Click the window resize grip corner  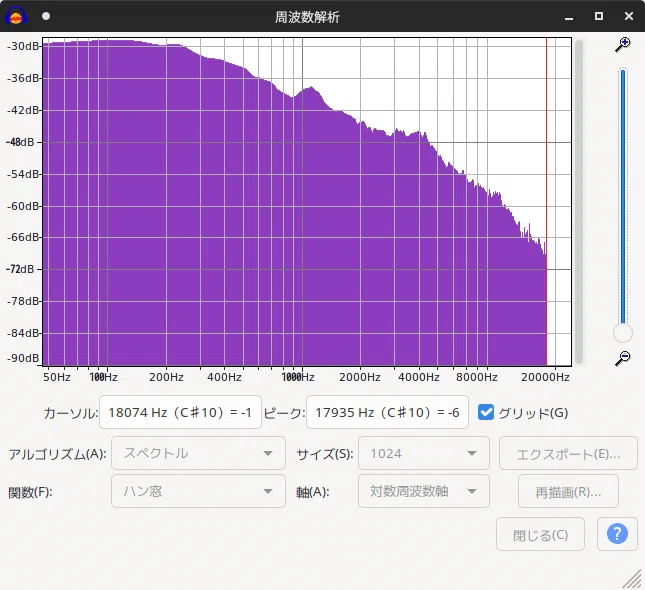633,578
